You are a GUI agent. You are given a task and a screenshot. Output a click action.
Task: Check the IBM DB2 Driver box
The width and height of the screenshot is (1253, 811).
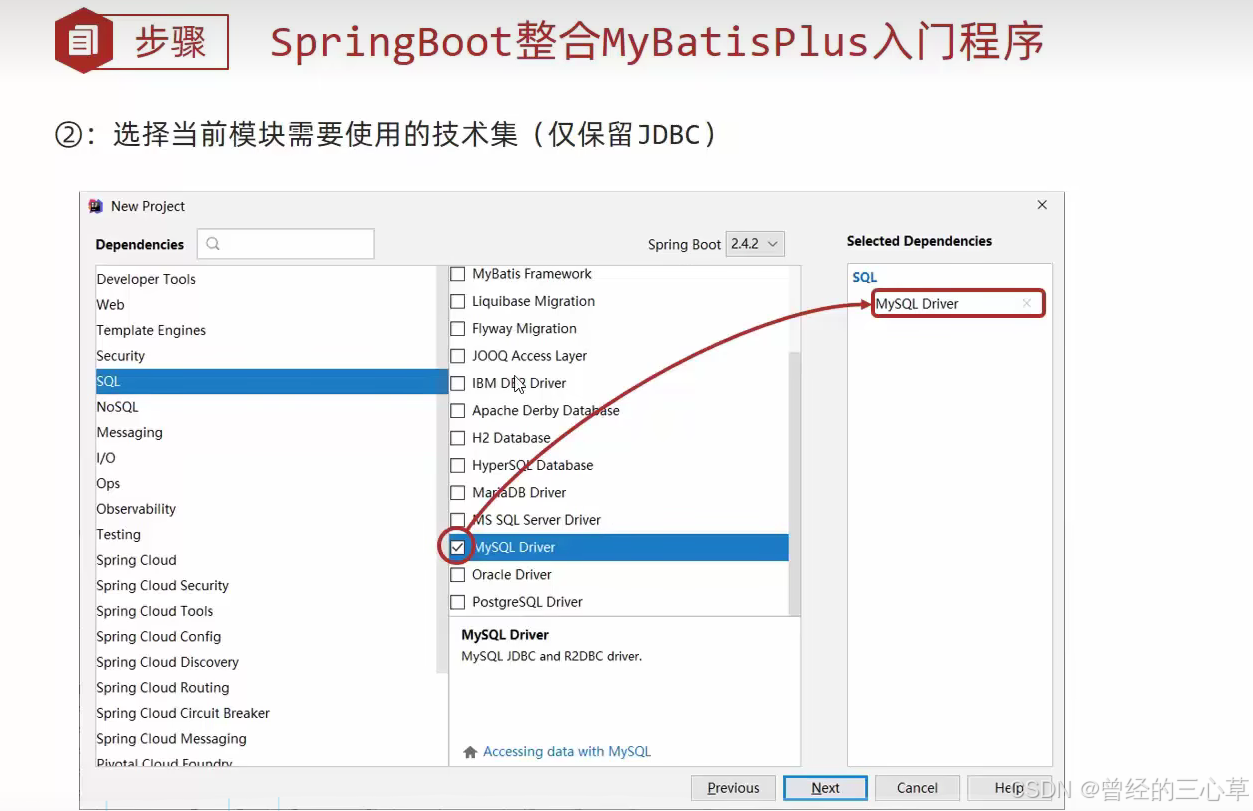pos(458,383)
